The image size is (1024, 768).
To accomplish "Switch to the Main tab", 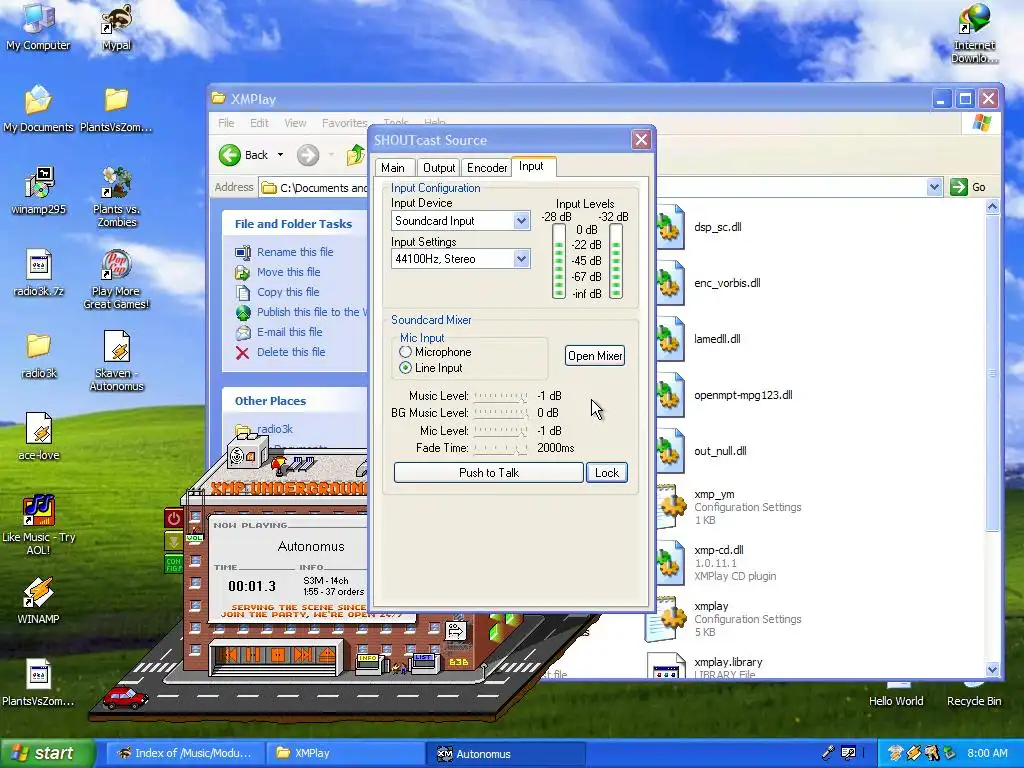I will (393, 168).
